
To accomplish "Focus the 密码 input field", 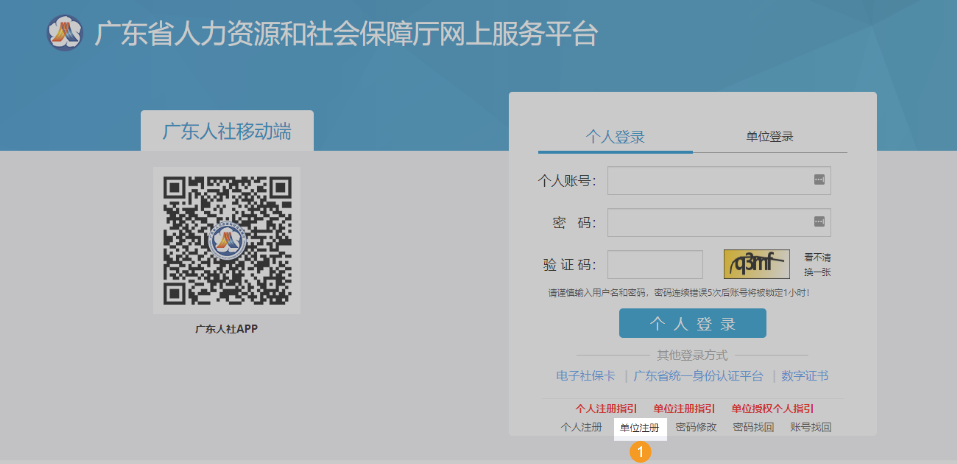I will point(708,222).
